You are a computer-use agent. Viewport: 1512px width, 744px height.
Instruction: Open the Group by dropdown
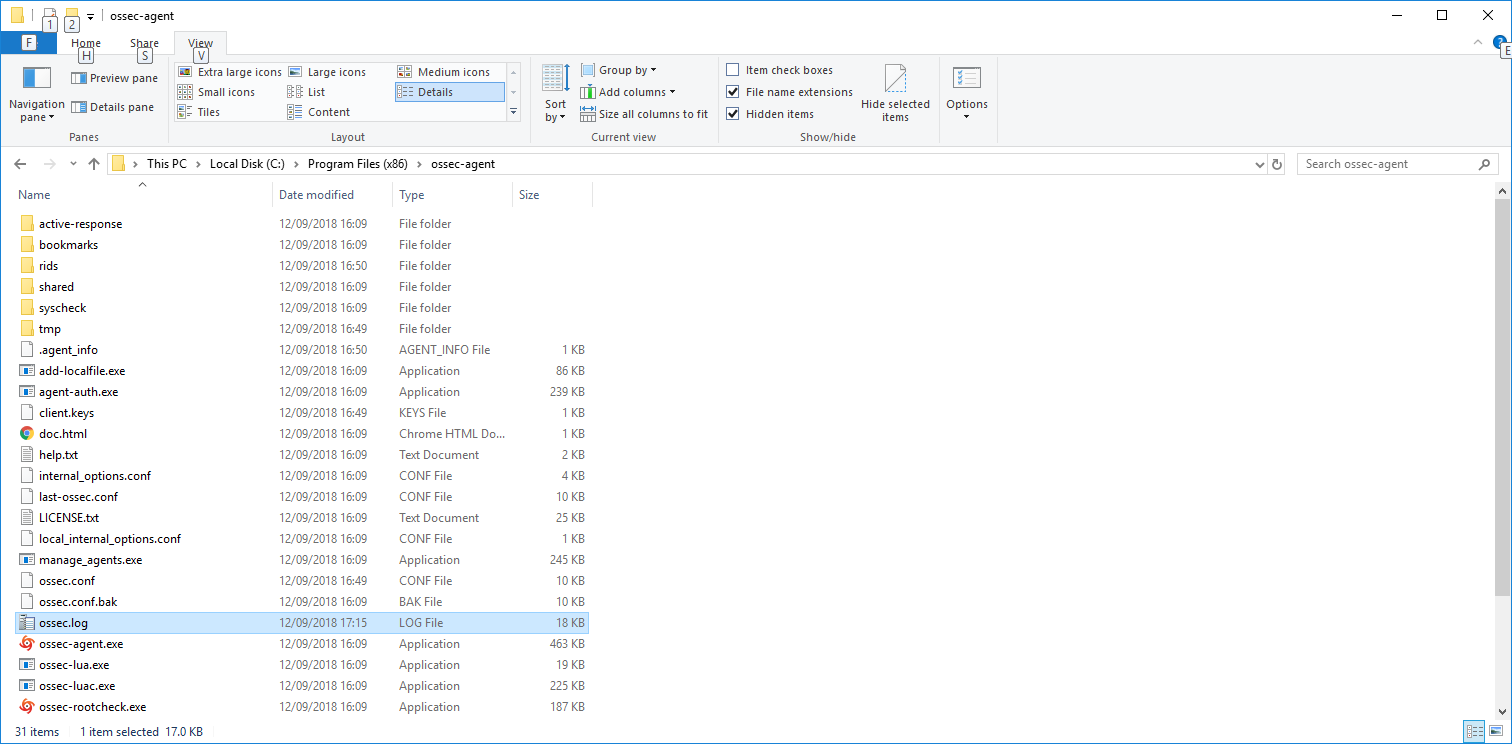619,69
